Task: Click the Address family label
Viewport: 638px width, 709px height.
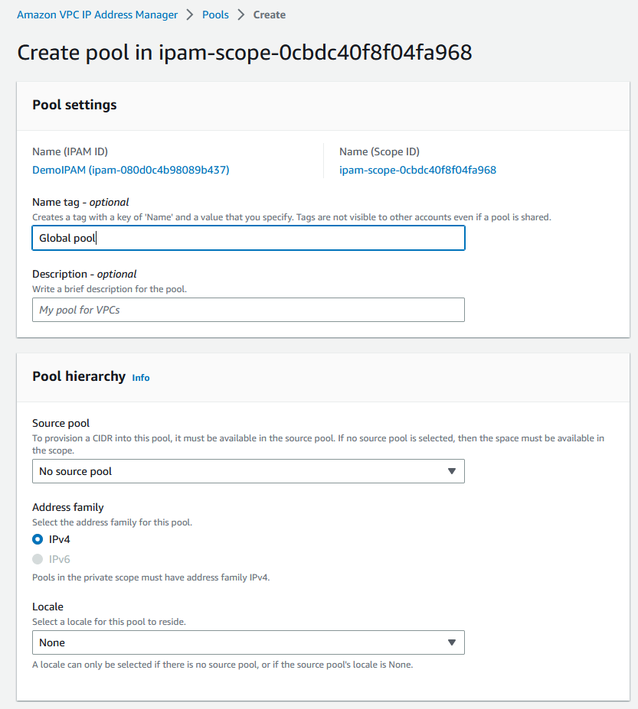Action: click(x=68, y=507)
